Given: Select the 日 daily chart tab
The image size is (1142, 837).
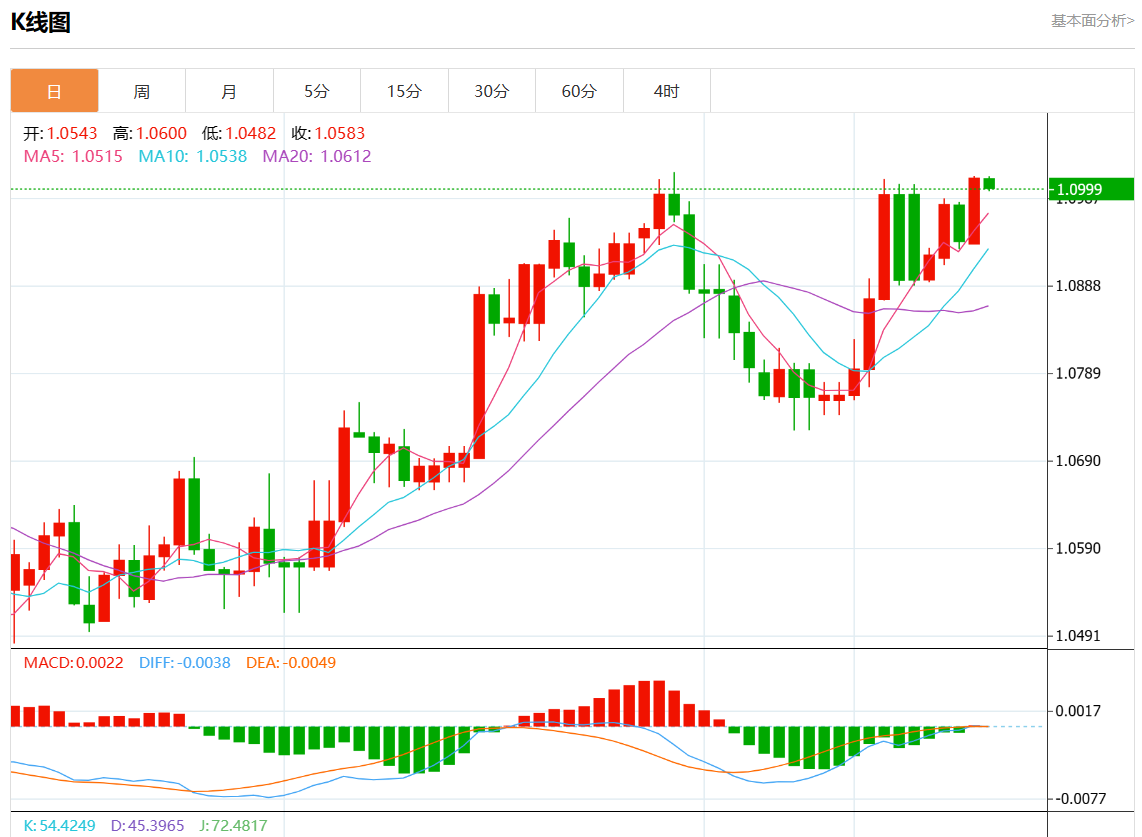Looking at the screenshot, I should coord(55,91).
